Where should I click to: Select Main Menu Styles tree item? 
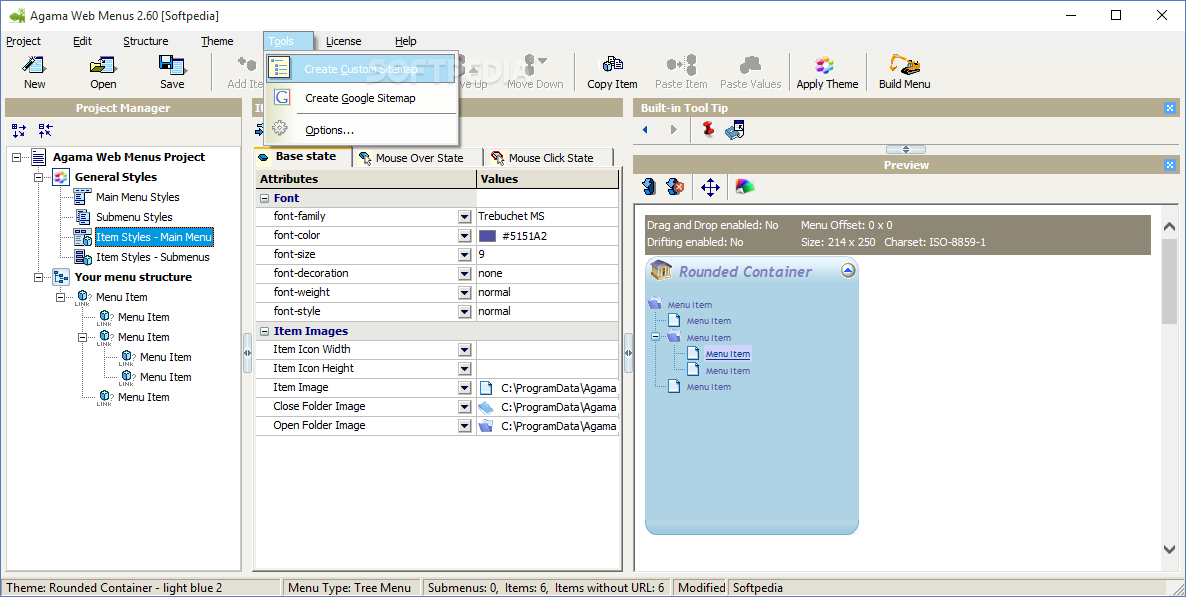point(138,197)
